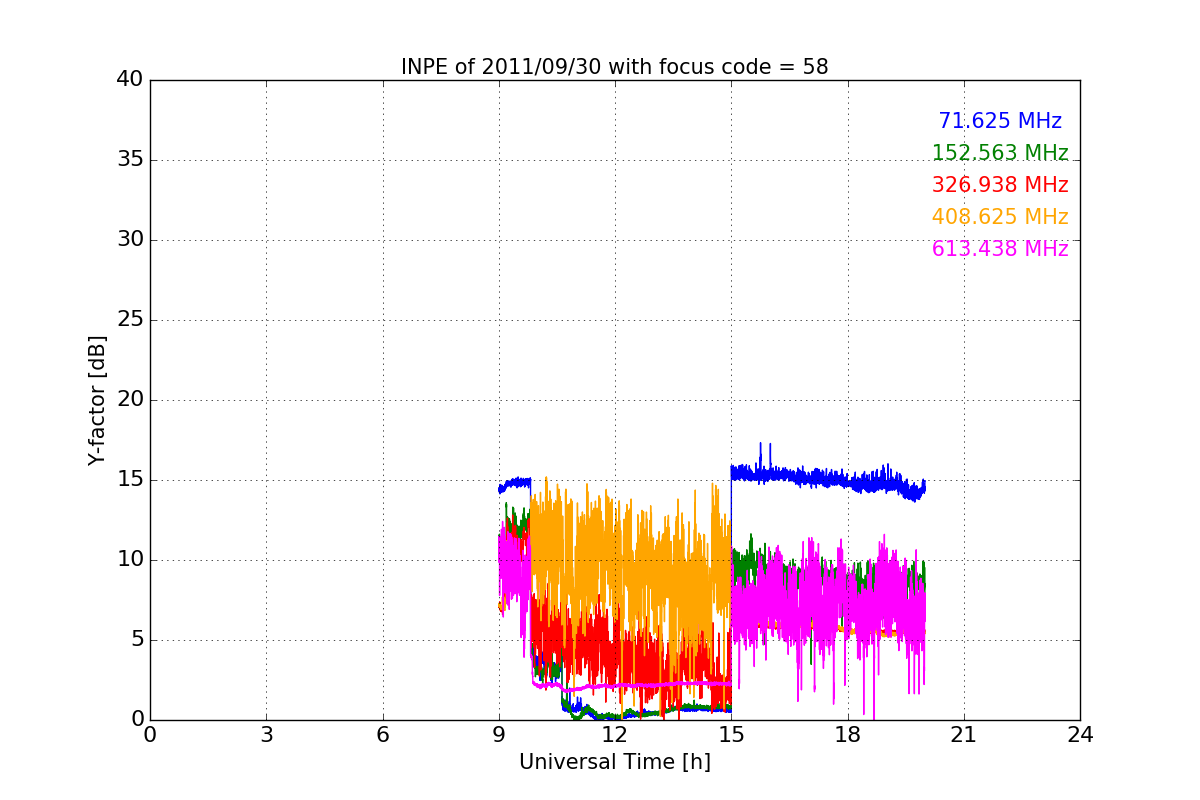The height and width of the screenshot is (800, 1200).
Task: Click the y-axis tick label 5
Action: click(137, 640)
